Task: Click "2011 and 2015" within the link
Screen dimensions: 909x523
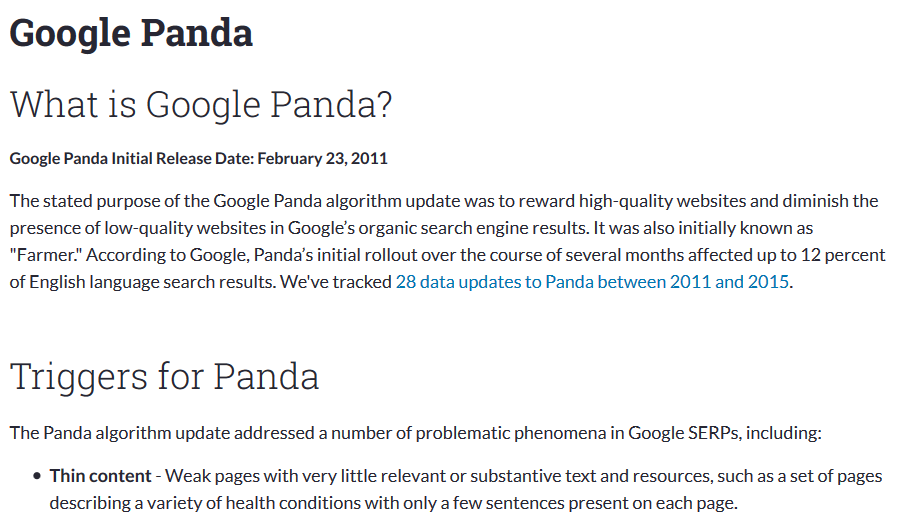Action: pos(729,282)
